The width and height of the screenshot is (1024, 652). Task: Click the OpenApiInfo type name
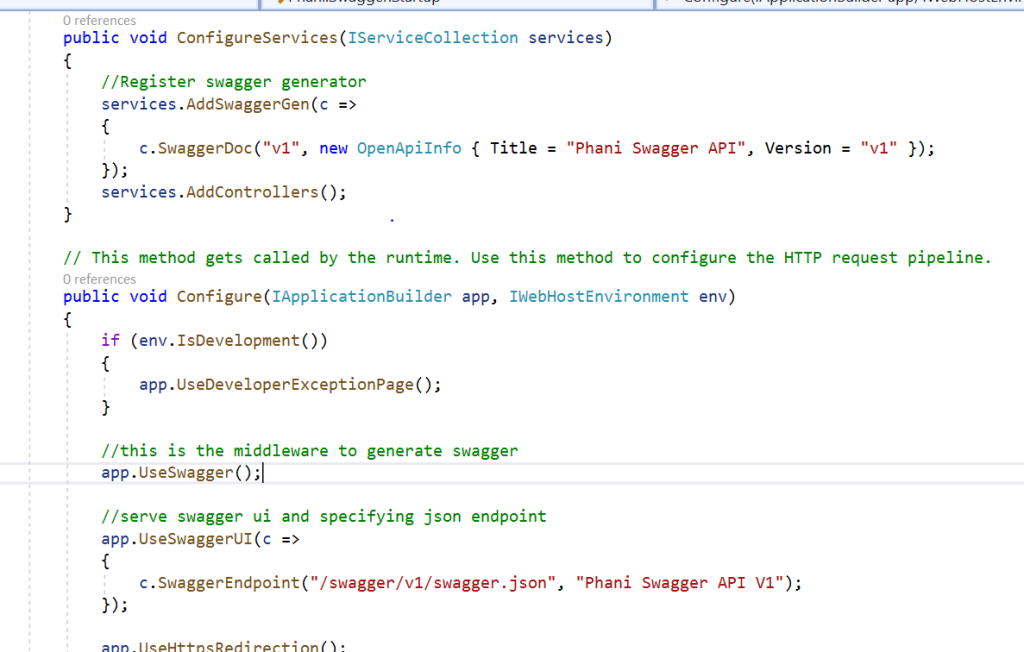409,148
